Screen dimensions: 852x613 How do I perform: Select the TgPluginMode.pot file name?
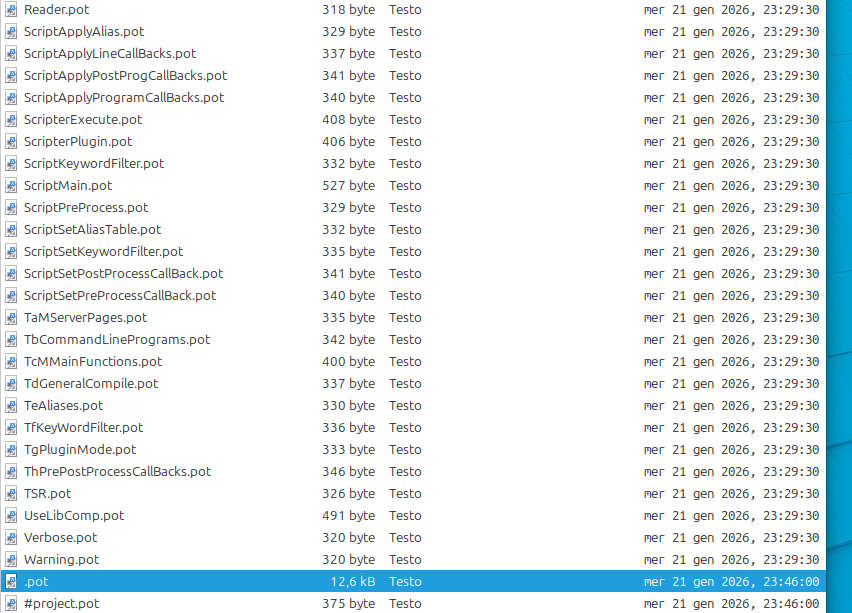(80, 449)
